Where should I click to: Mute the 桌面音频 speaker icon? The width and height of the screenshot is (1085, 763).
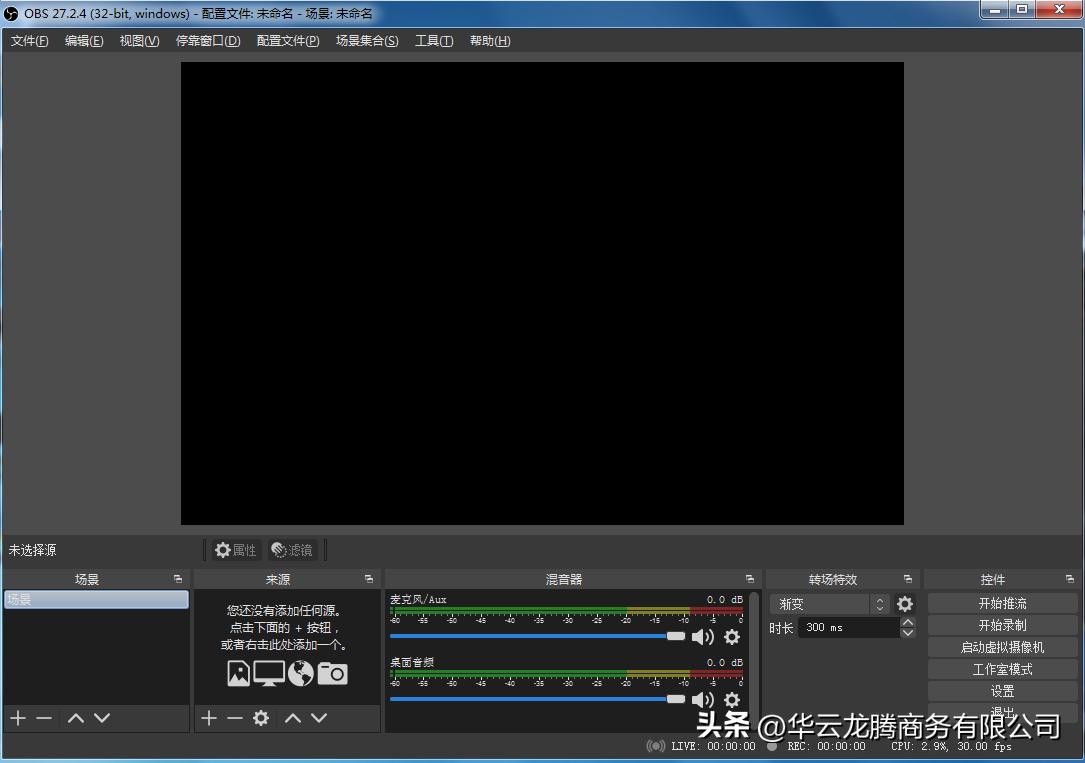[703, 699]
